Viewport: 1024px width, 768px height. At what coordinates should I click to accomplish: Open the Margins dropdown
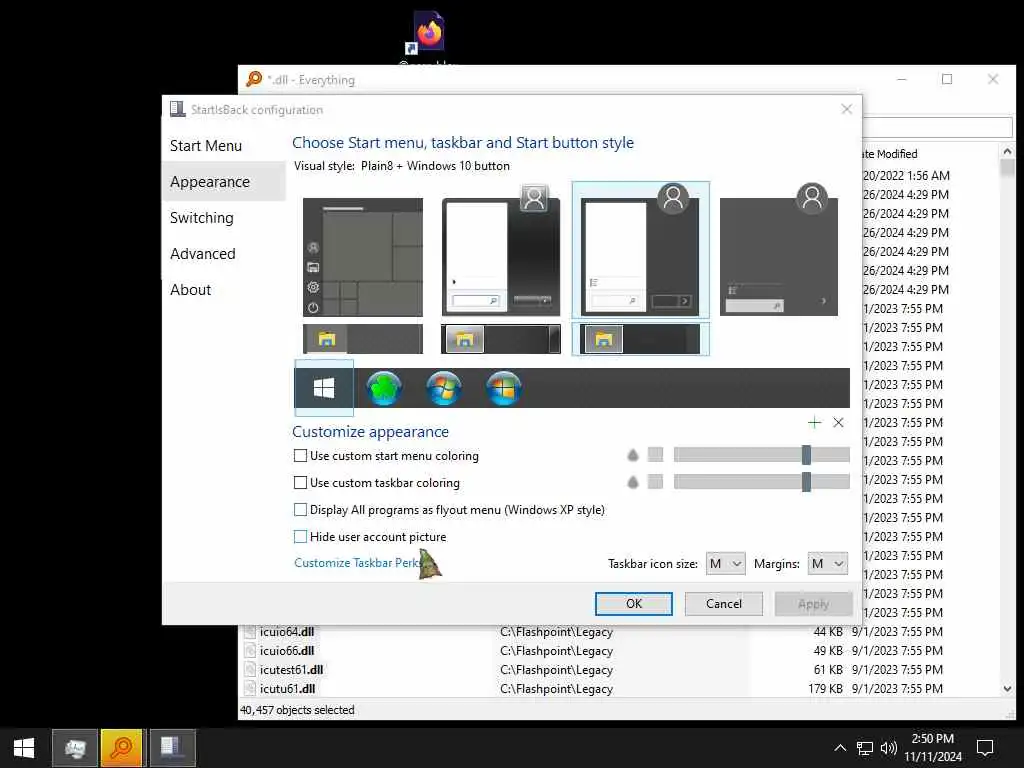[x=827, y=564]
